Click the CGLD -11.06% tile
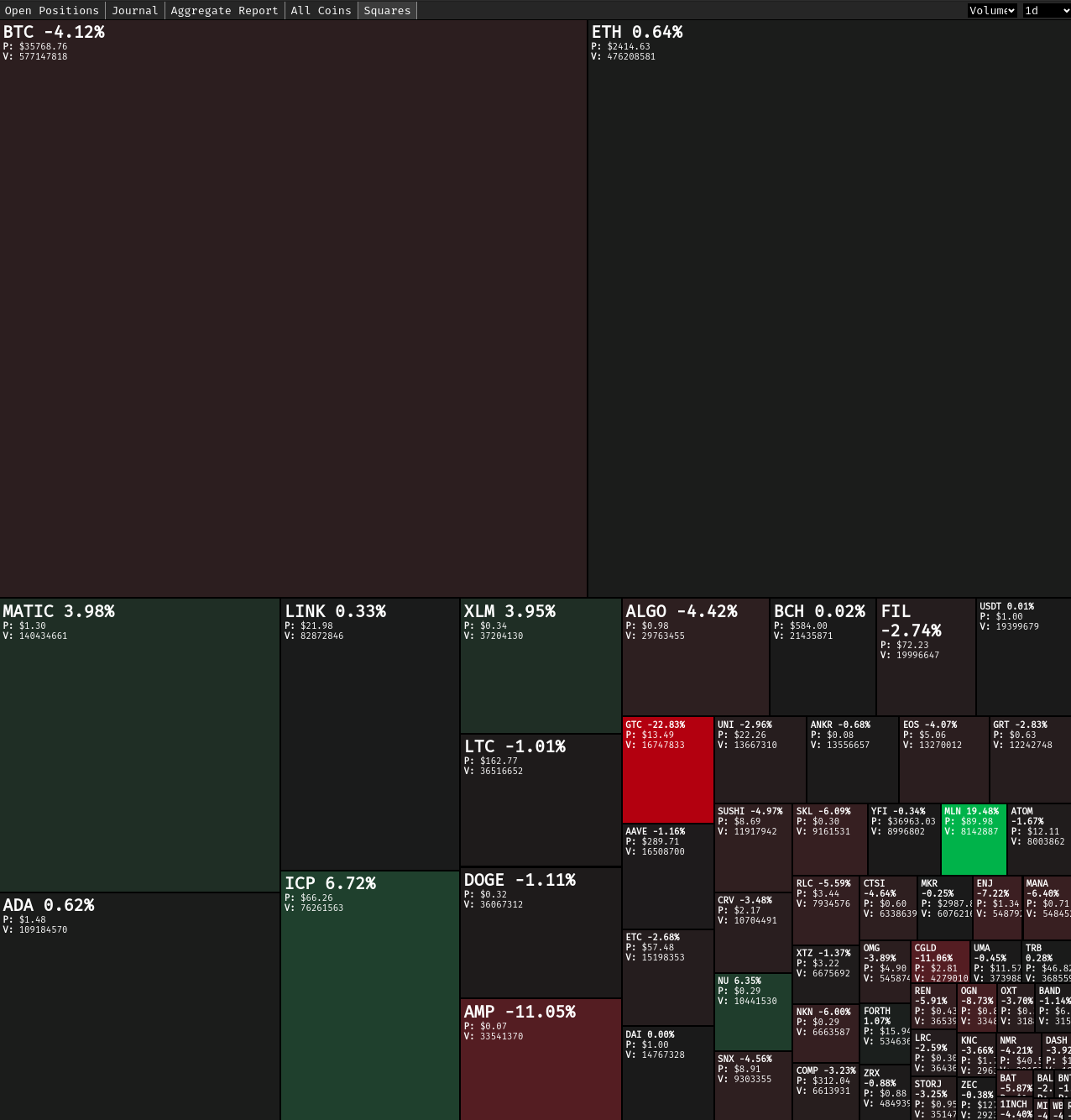The image size is (1071, 1120). pyautogui.click(x=940, y=962)
